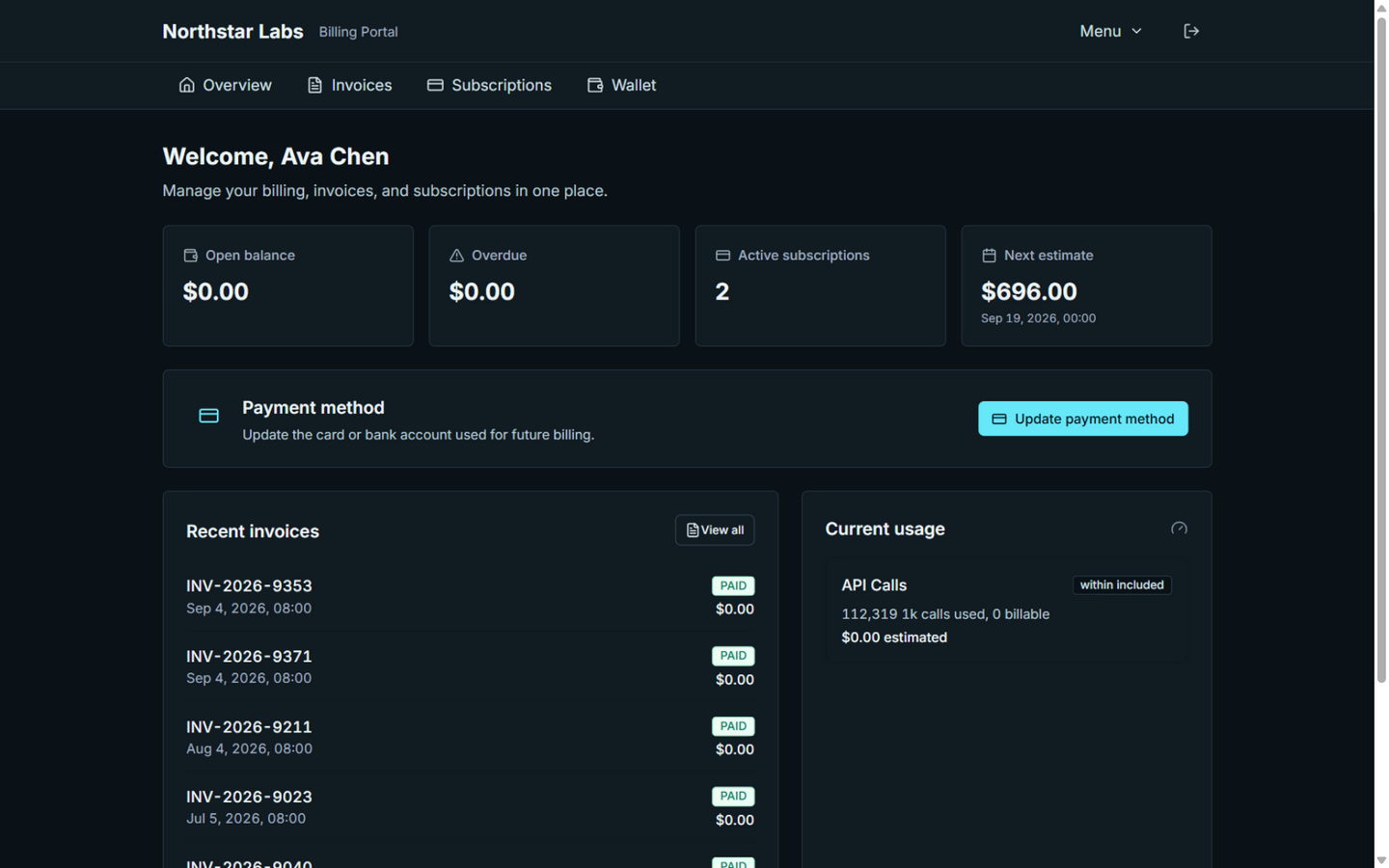The width and height of the screenshot is (1389, 868).
Task: Click the '$0.00 estimated' usage text
Action: click(x=894, y=637)
